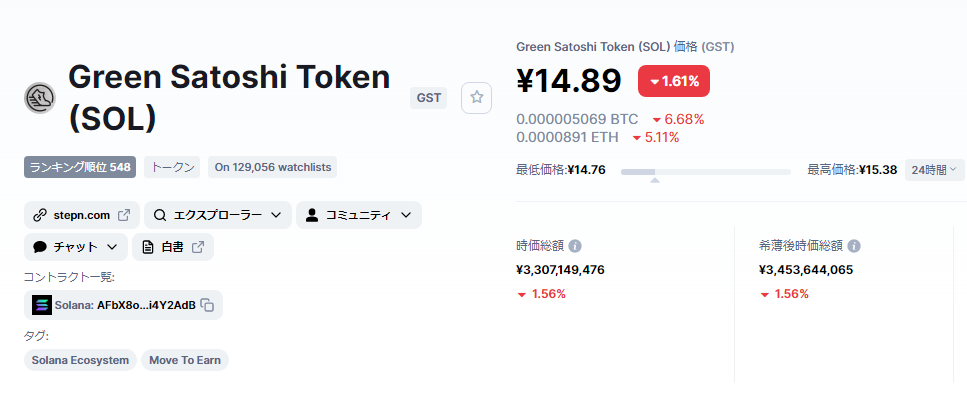The width and height of the screenshot is (967, 397).
Task: Click the low-high price range slider bar
Action: (x=706, y=172)
